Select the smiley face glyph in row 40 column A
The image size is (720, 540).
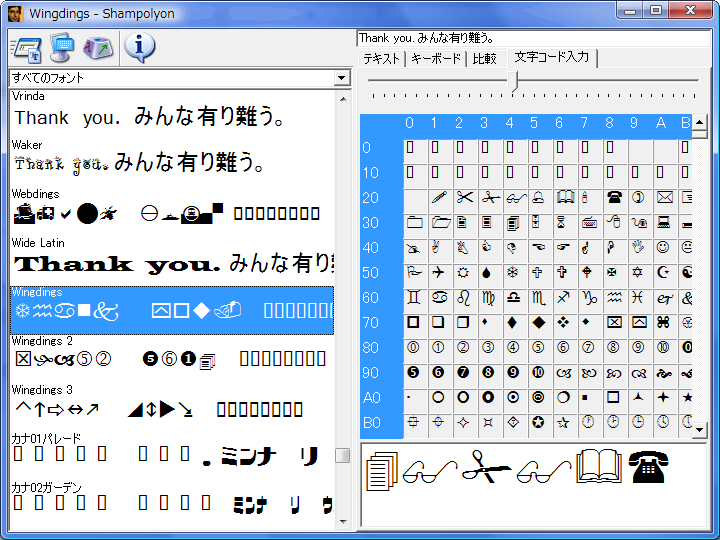663,248
